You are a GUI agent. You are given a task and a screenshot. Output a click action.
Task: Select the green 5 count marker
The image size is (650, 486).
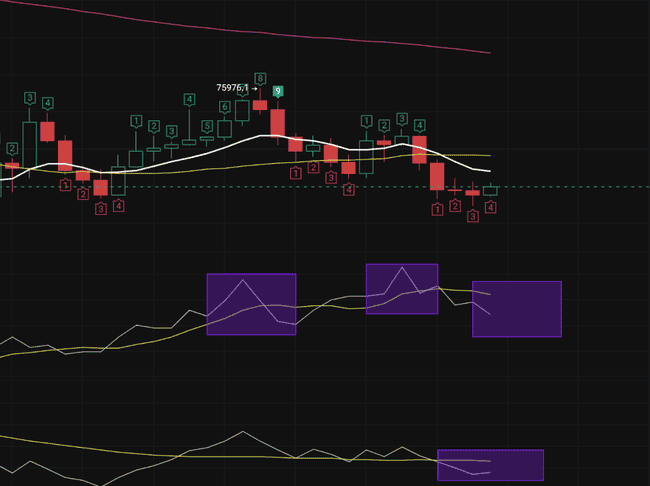coord(207,126)
